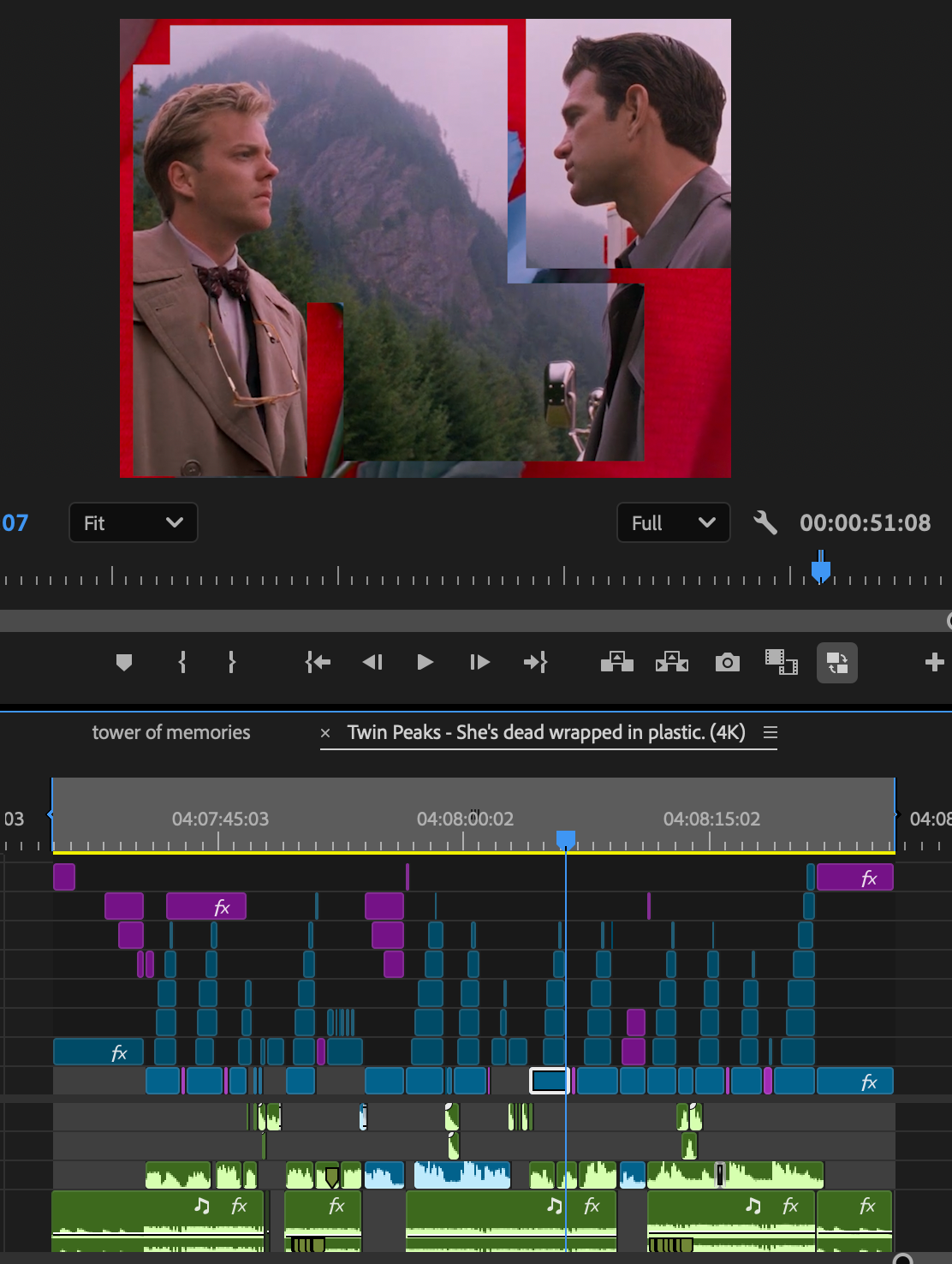Click ruler at 04:08:00:02

tap(465, 819)
